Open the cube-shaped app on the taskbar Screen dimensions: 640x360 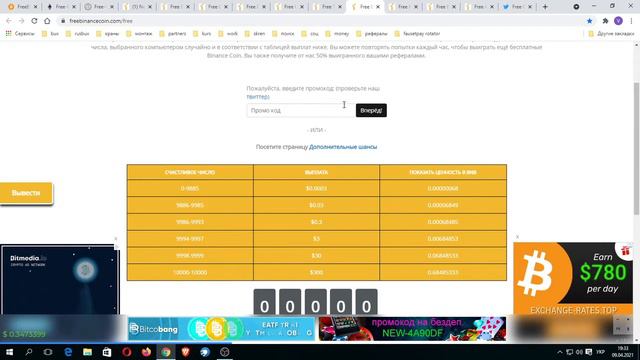[224, 352]
